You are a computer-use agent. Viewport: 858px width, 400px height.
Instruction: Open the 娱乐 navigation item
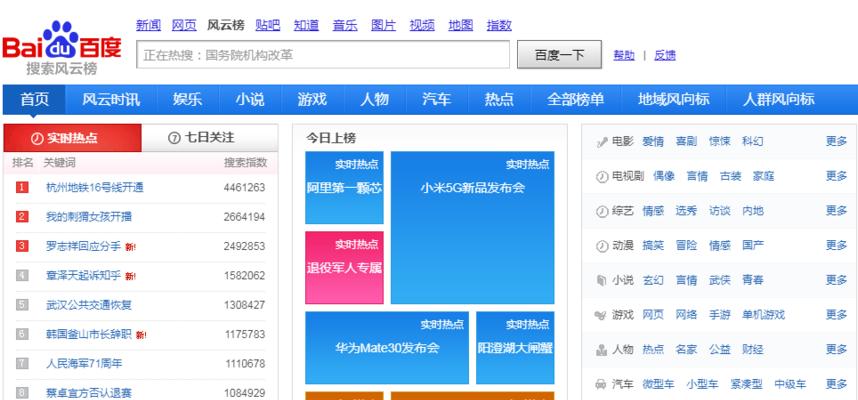click(188, 99)
